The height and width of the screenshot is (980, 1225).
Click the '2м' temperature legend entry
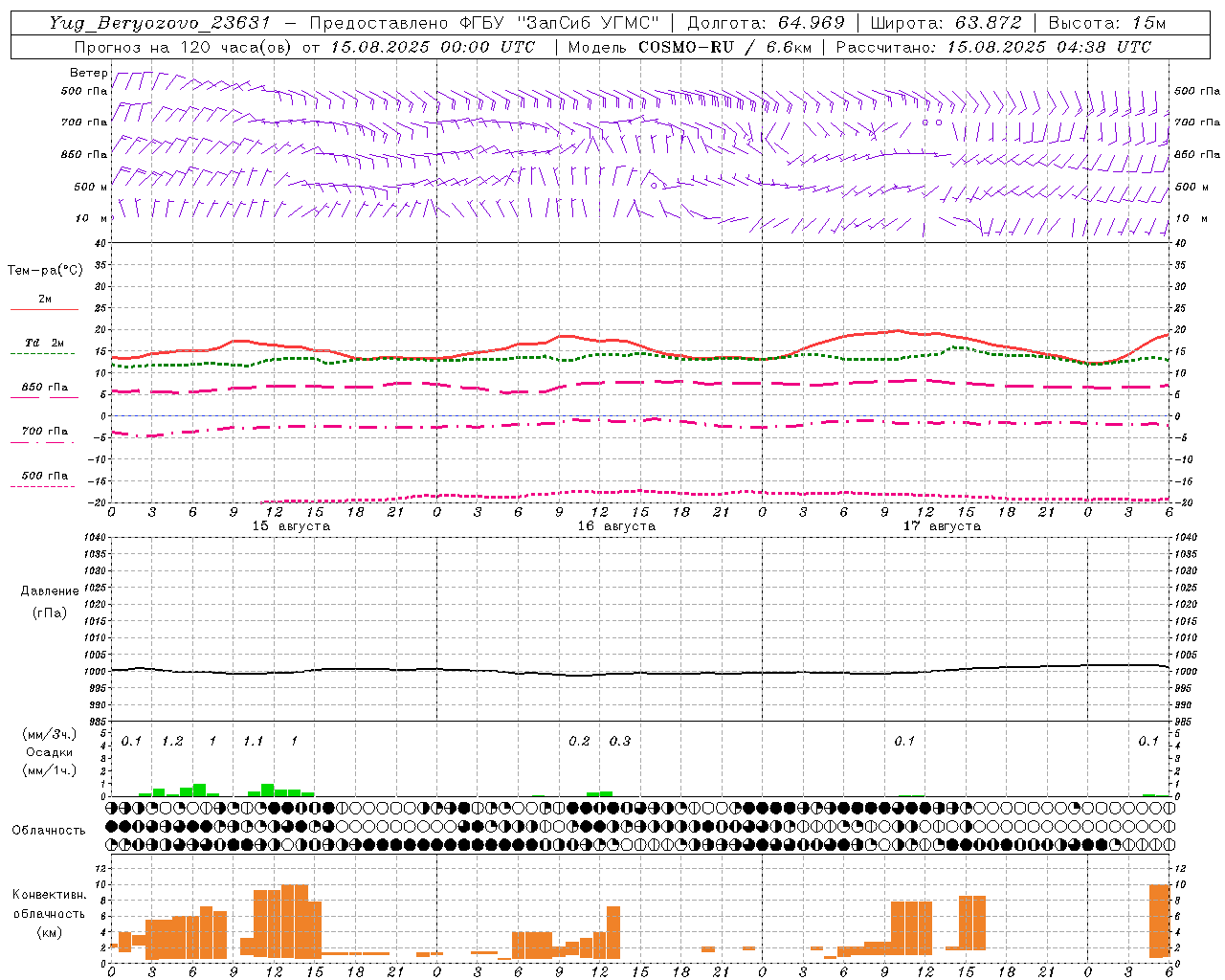(45, 300)
